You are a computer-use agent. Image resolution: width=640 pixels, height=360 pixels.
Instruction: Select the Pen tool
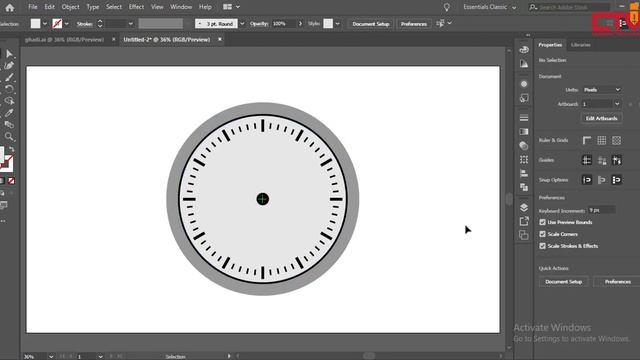pos(9,65)
